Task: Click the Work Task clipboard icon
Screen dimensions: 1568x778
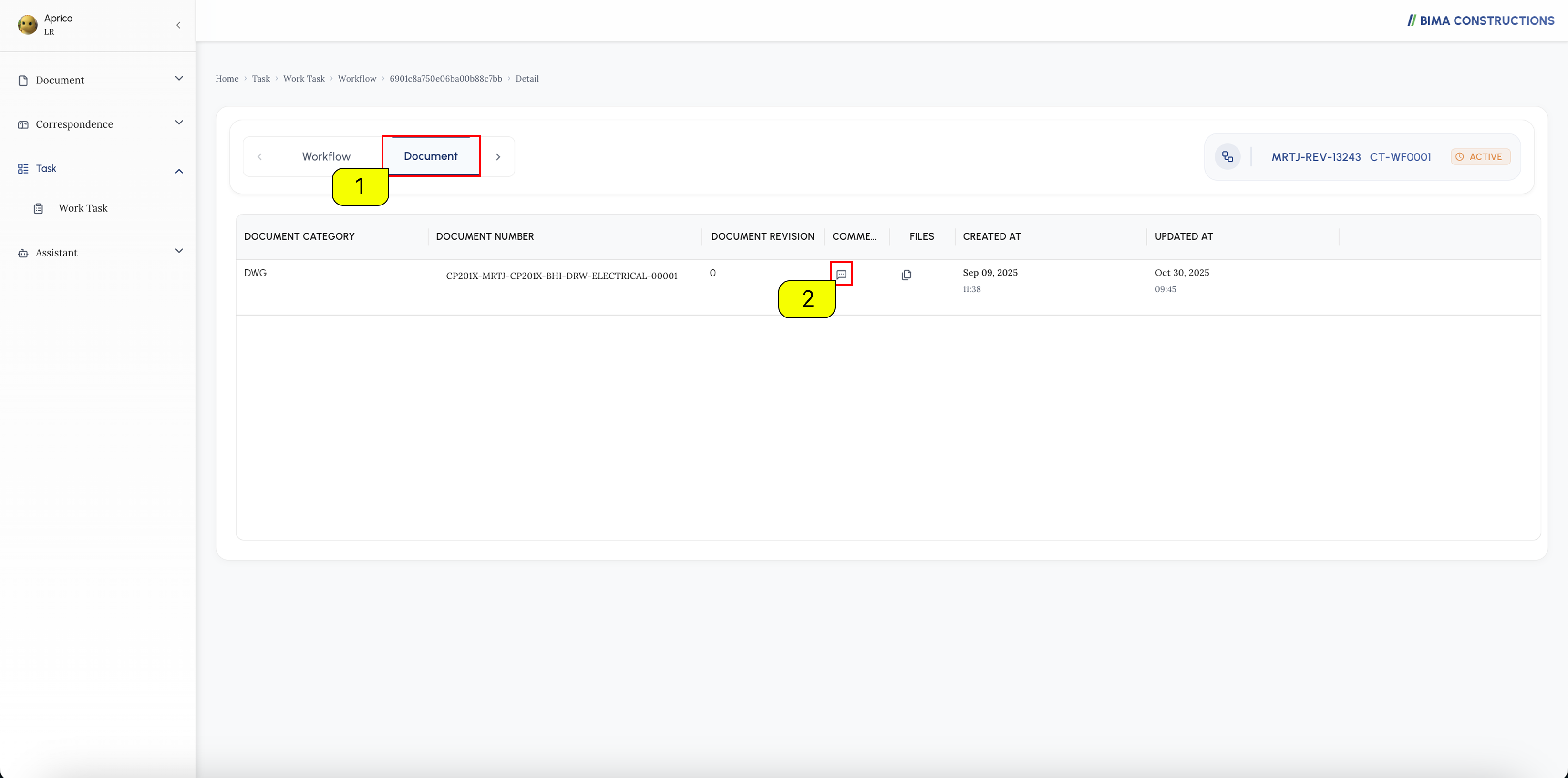Action: pyautogui.click(x=38, y=209)
